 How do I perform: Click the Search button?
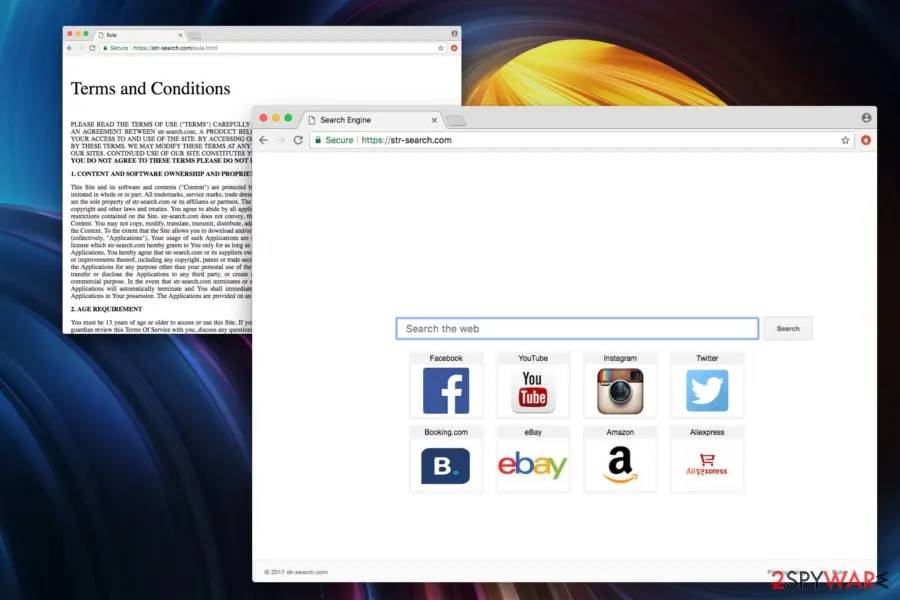pyautogui.click(x=788, y=329)
